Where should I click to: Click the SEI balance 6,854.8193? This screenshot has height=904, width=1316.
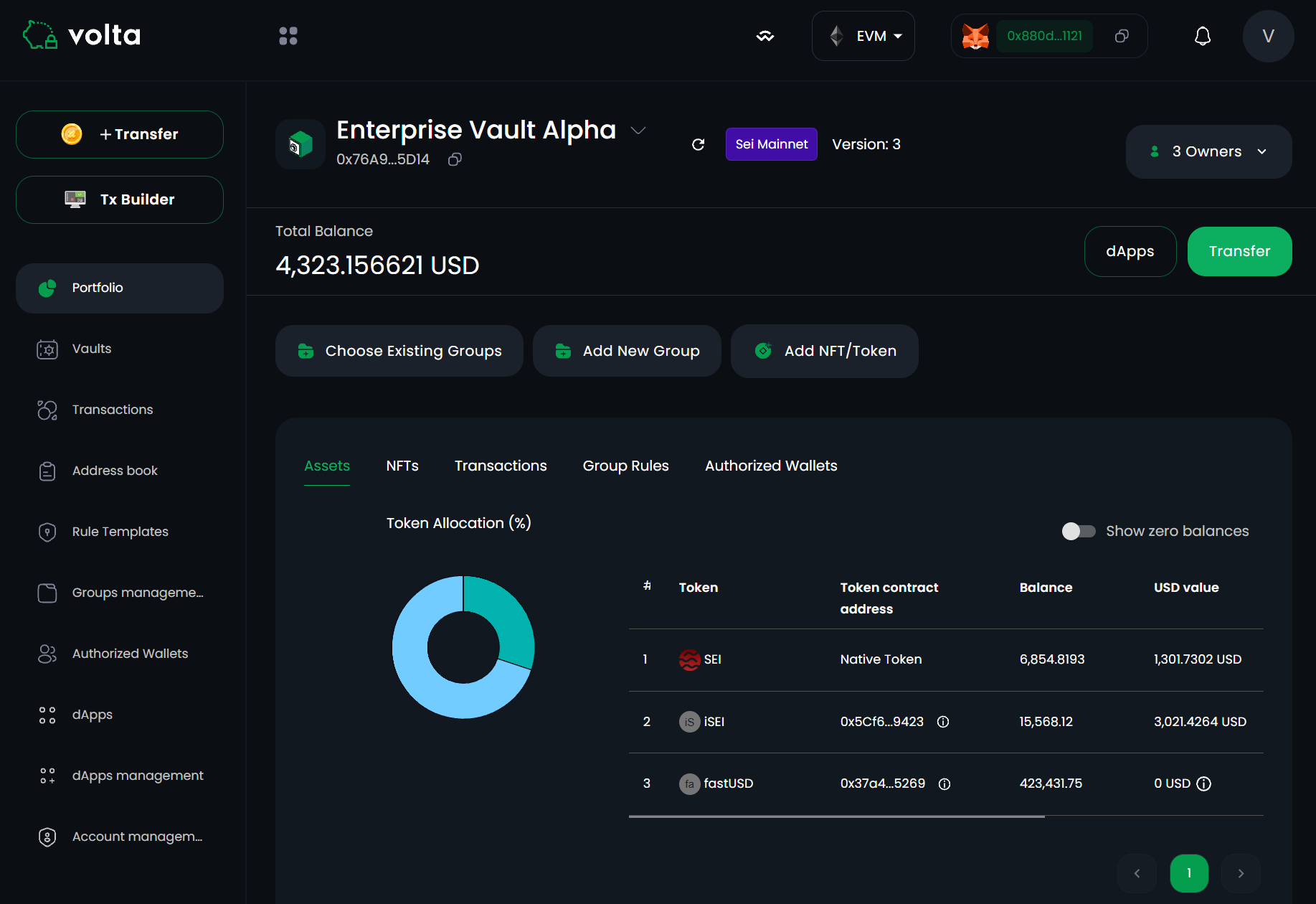pyautogui.click(x=1052, y=659)
